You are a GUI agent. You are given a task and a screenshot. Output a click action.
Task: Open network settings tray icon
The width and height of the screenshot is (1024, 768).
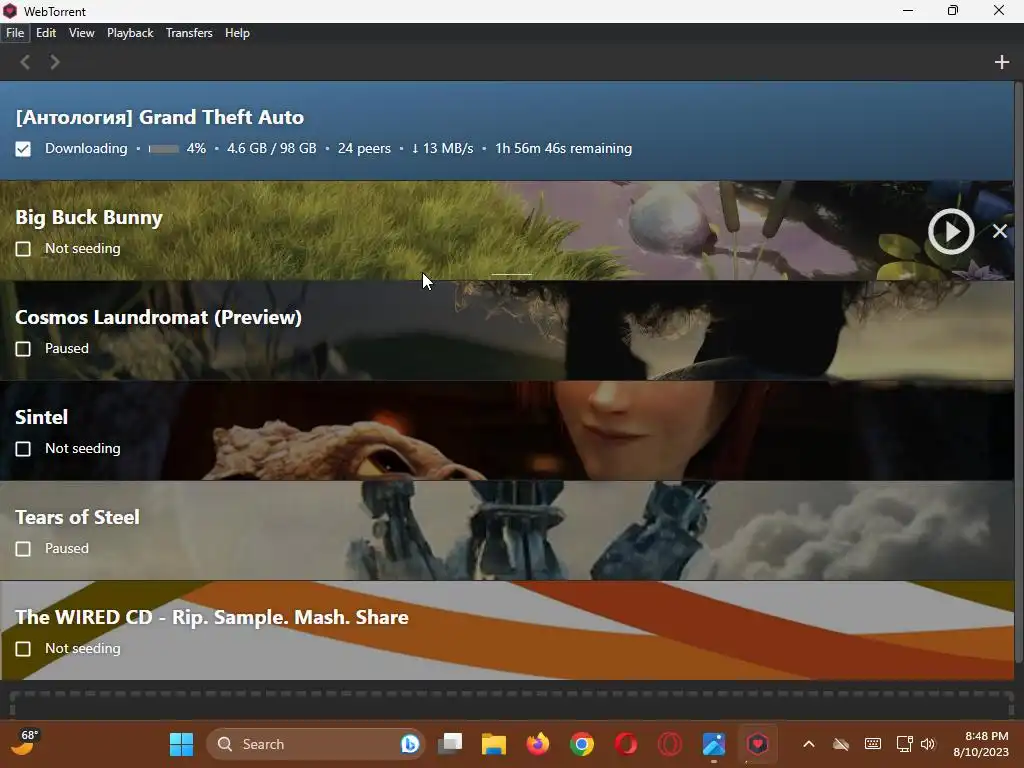pos(904,744)
